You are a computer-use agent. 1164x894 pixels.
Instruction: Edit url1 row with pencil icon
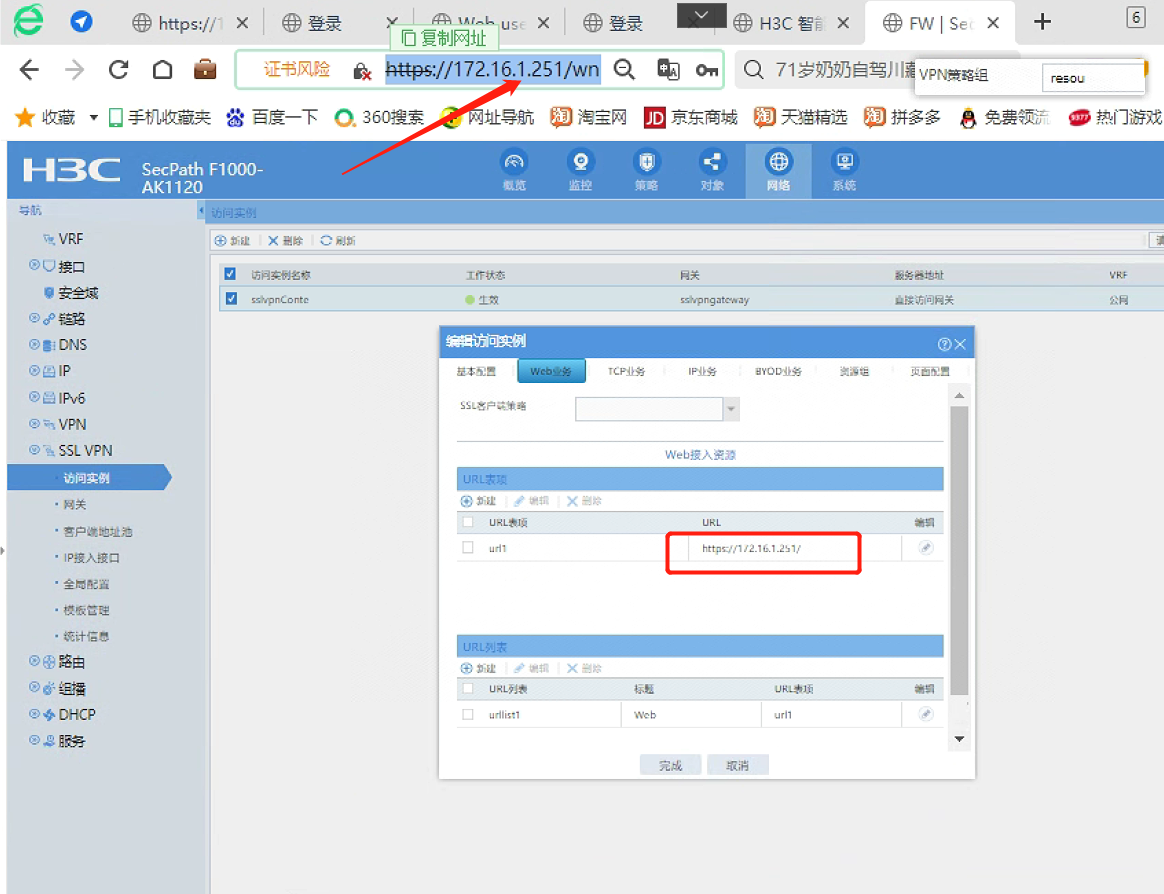coord(925,548)
